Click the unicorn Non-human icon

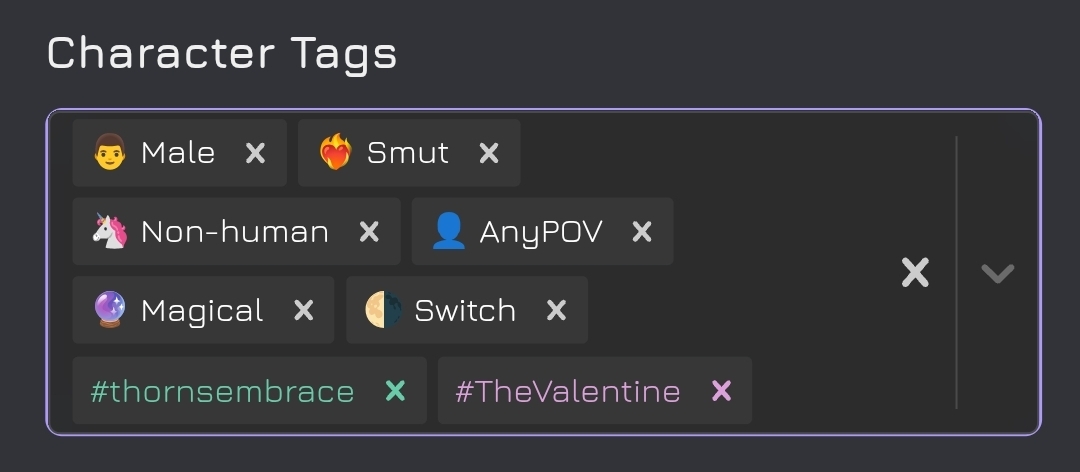(x=109, y=232)
